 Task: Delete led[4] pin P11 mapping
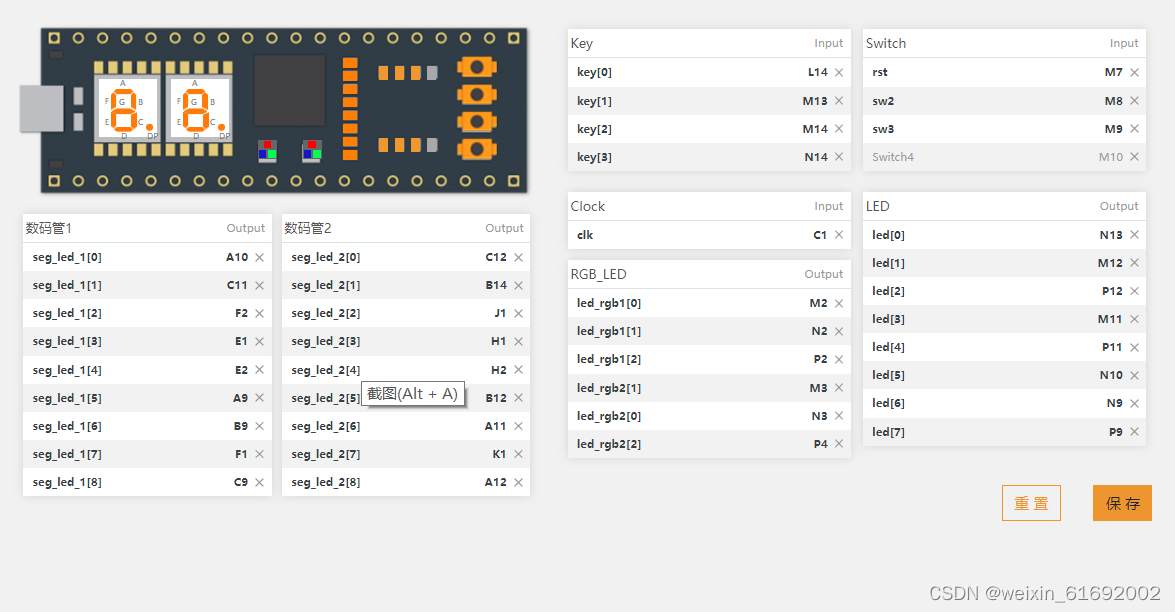point(1135,348)
